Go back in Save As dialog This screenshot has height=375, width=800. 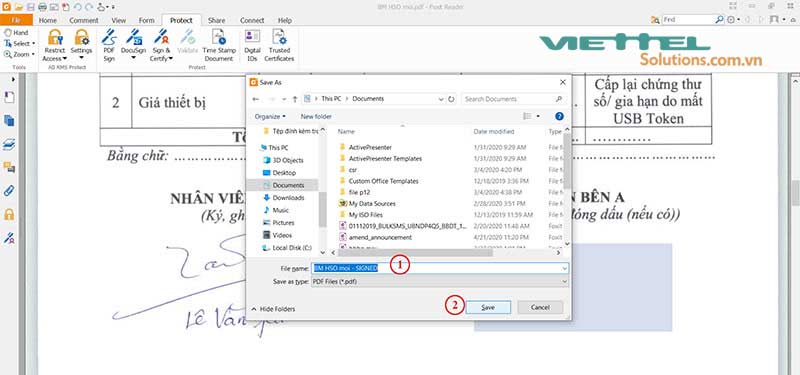point(256,99)
